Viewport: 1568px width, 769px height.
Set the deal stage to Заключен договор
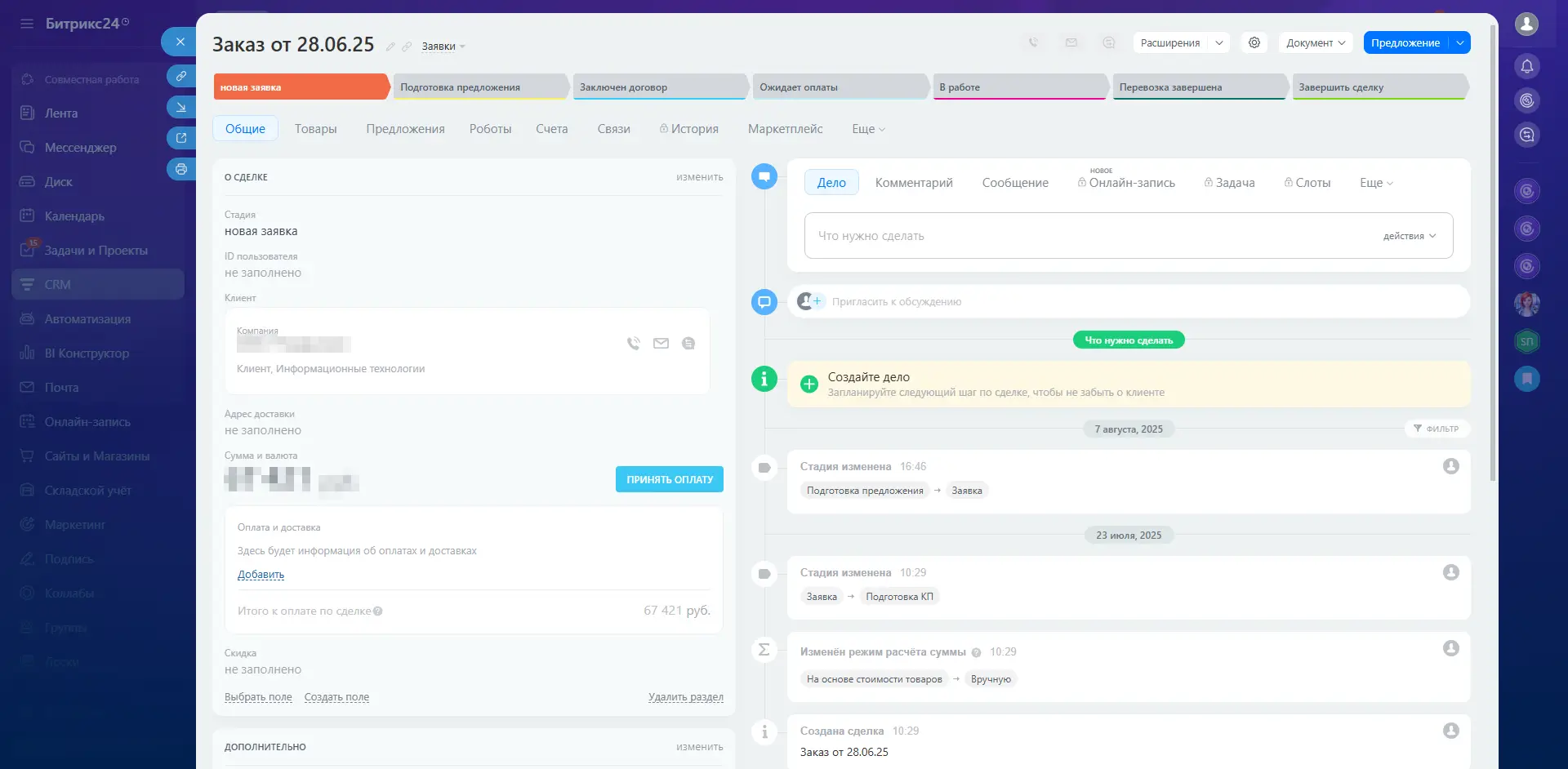coord(658,87)
